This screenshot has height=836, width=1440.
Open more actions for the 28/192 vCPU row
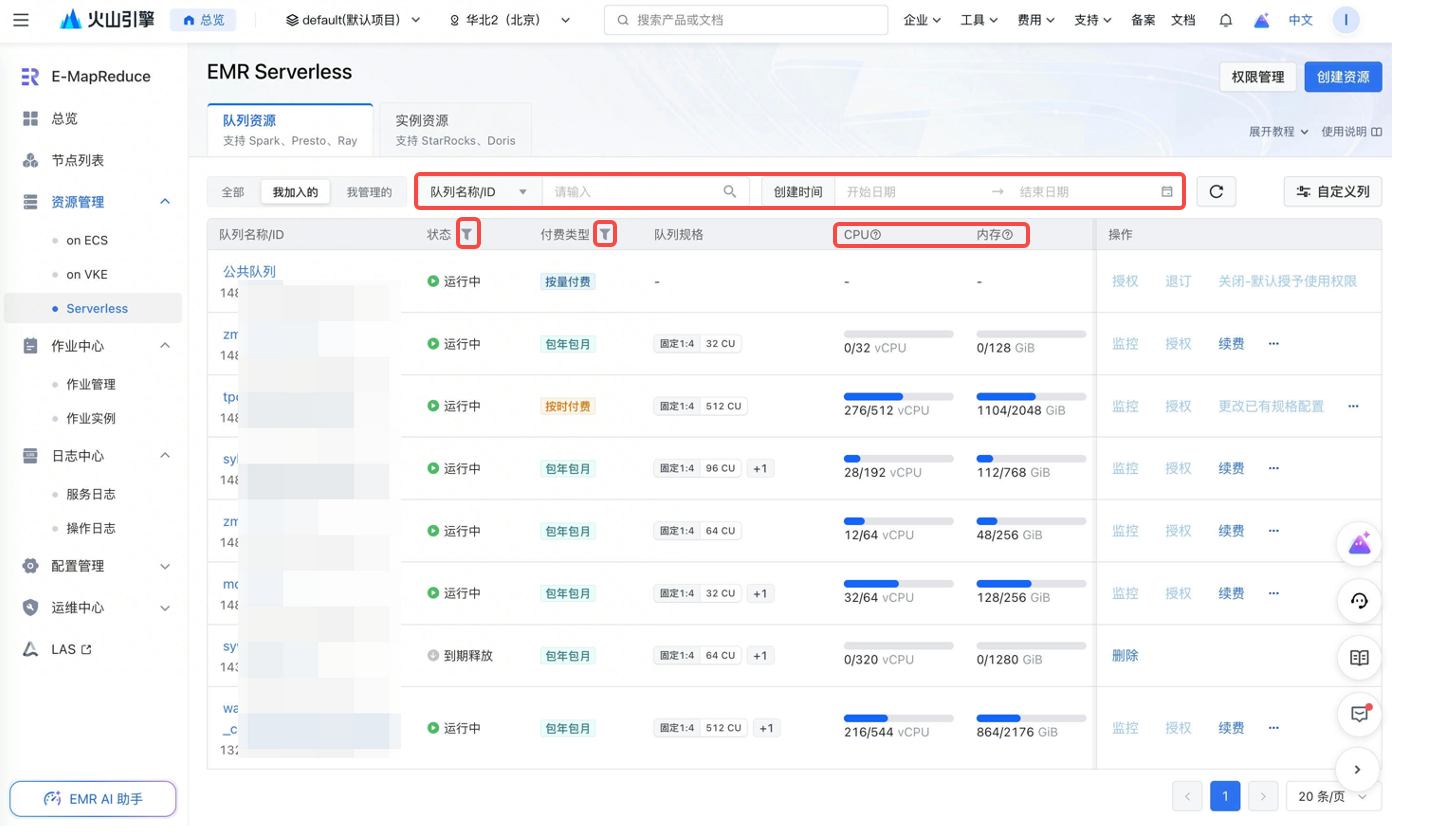click(x=1274, y=468)
